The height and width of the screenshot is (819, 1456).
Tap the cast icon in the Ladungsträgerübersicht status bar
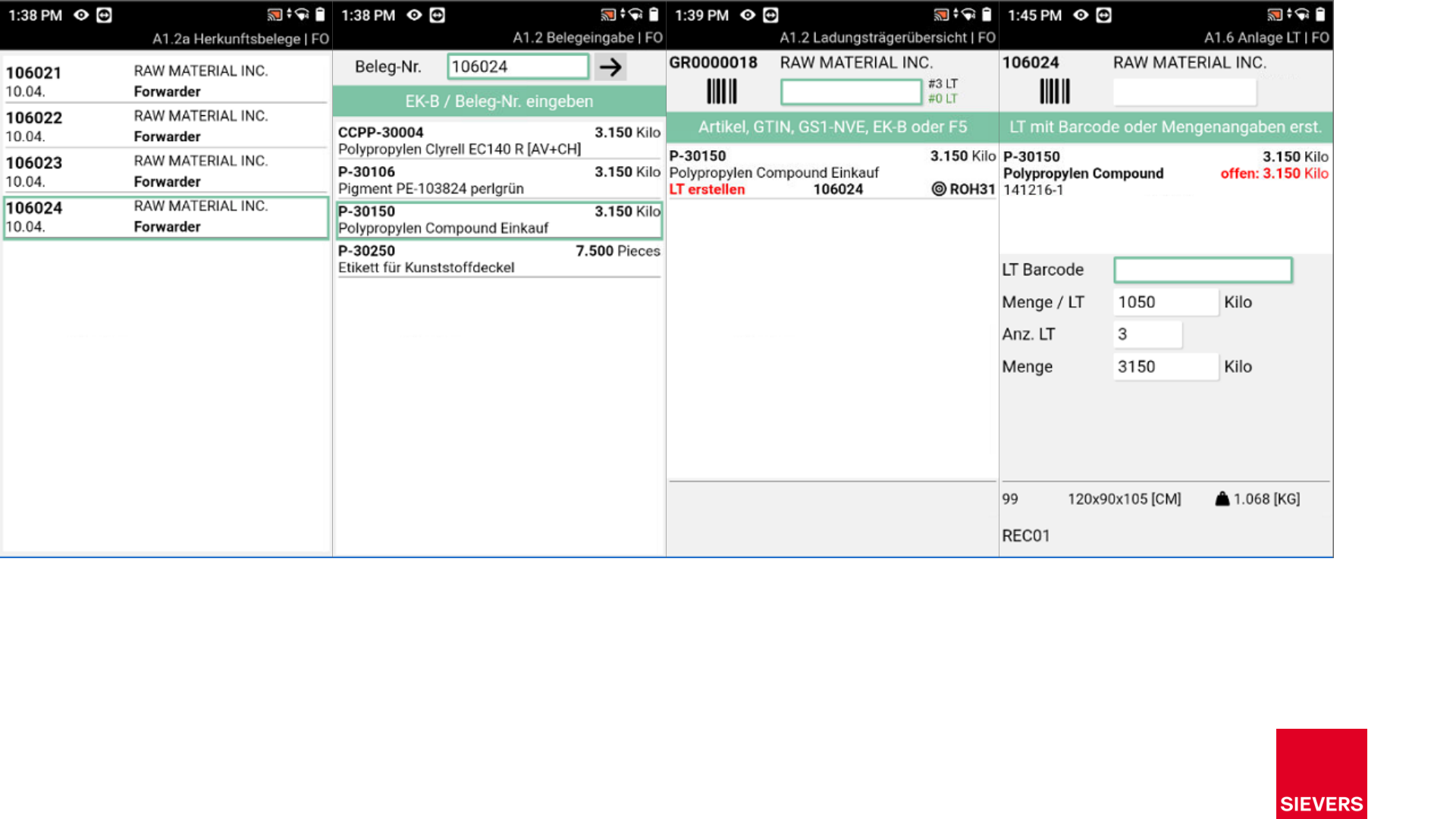(x=941, y=14)
